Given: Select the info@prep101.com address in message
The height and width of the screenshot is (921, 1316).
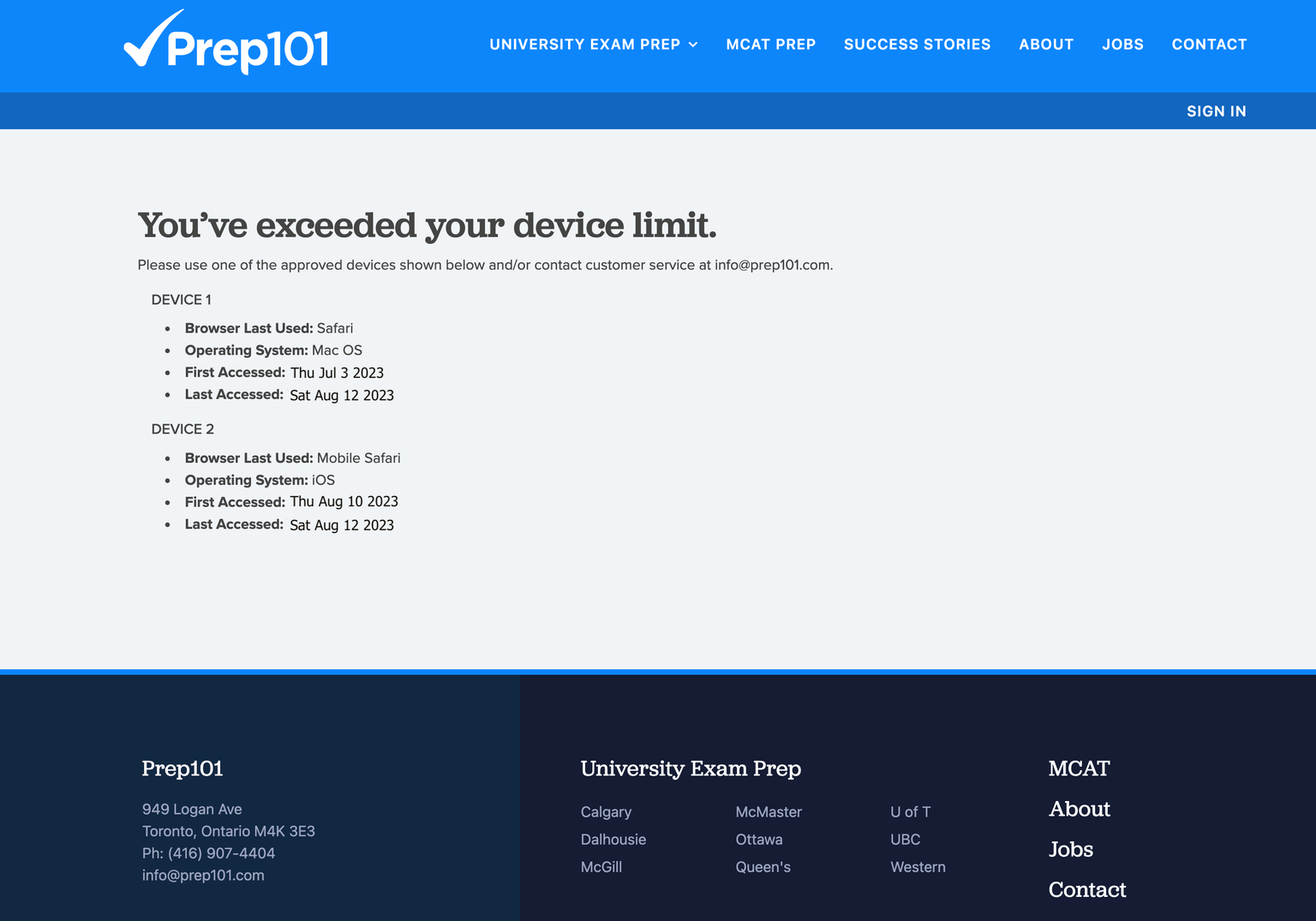Looking at the screenshot, I should point(772,265).
